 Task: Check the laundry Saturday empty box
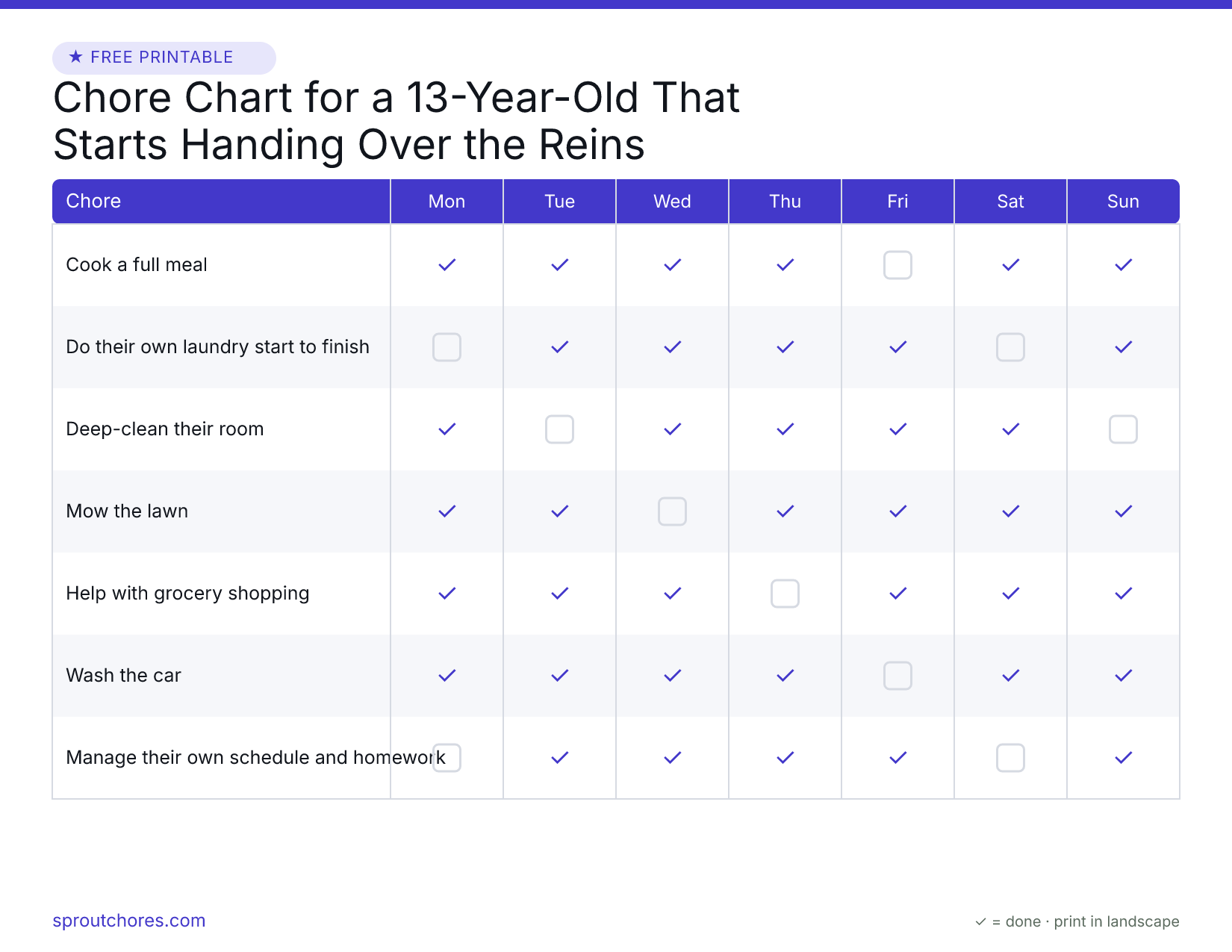click(1010, 347)
